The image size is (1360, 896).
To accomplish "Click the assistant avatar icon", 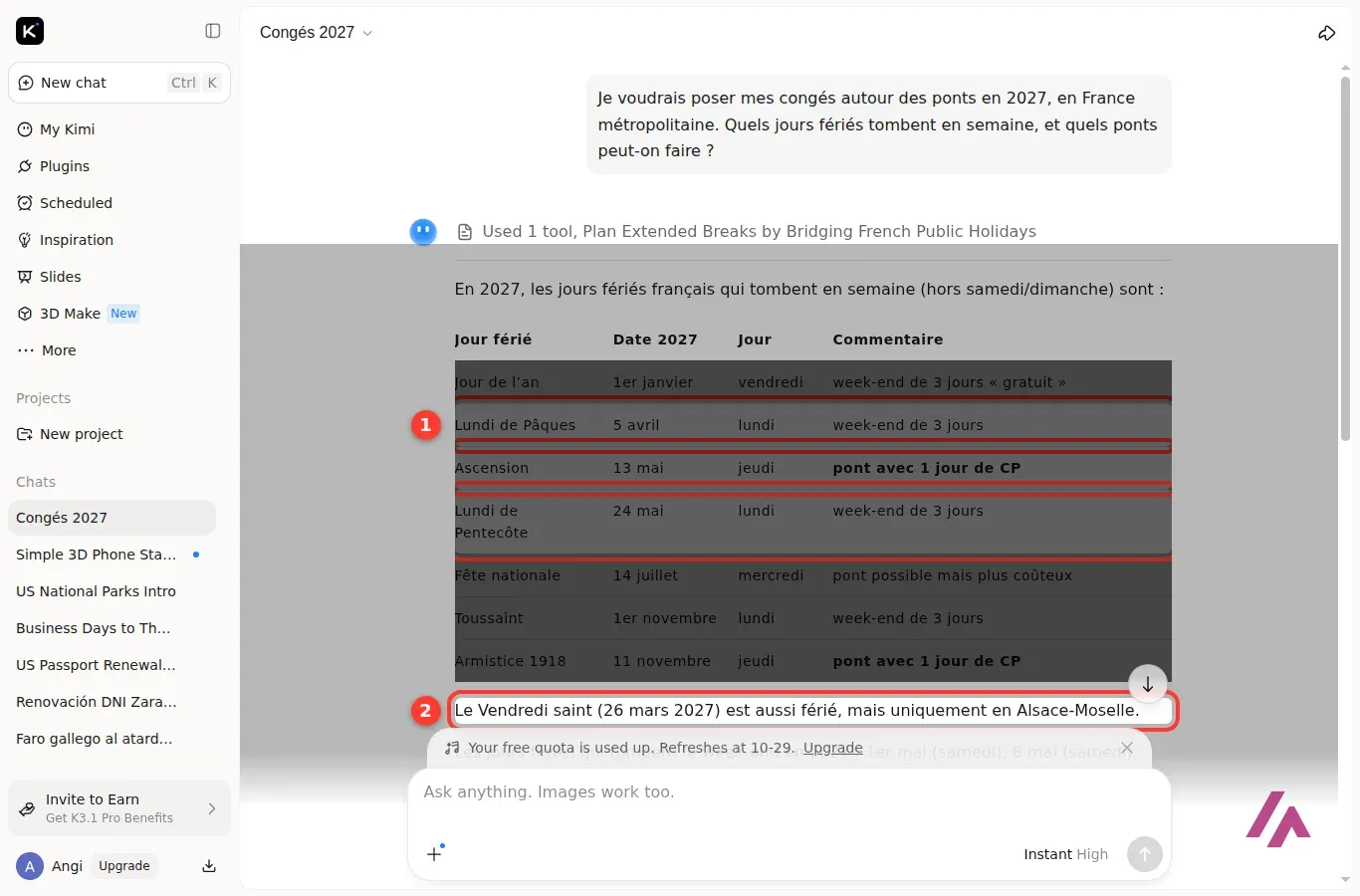I will 424,232.
